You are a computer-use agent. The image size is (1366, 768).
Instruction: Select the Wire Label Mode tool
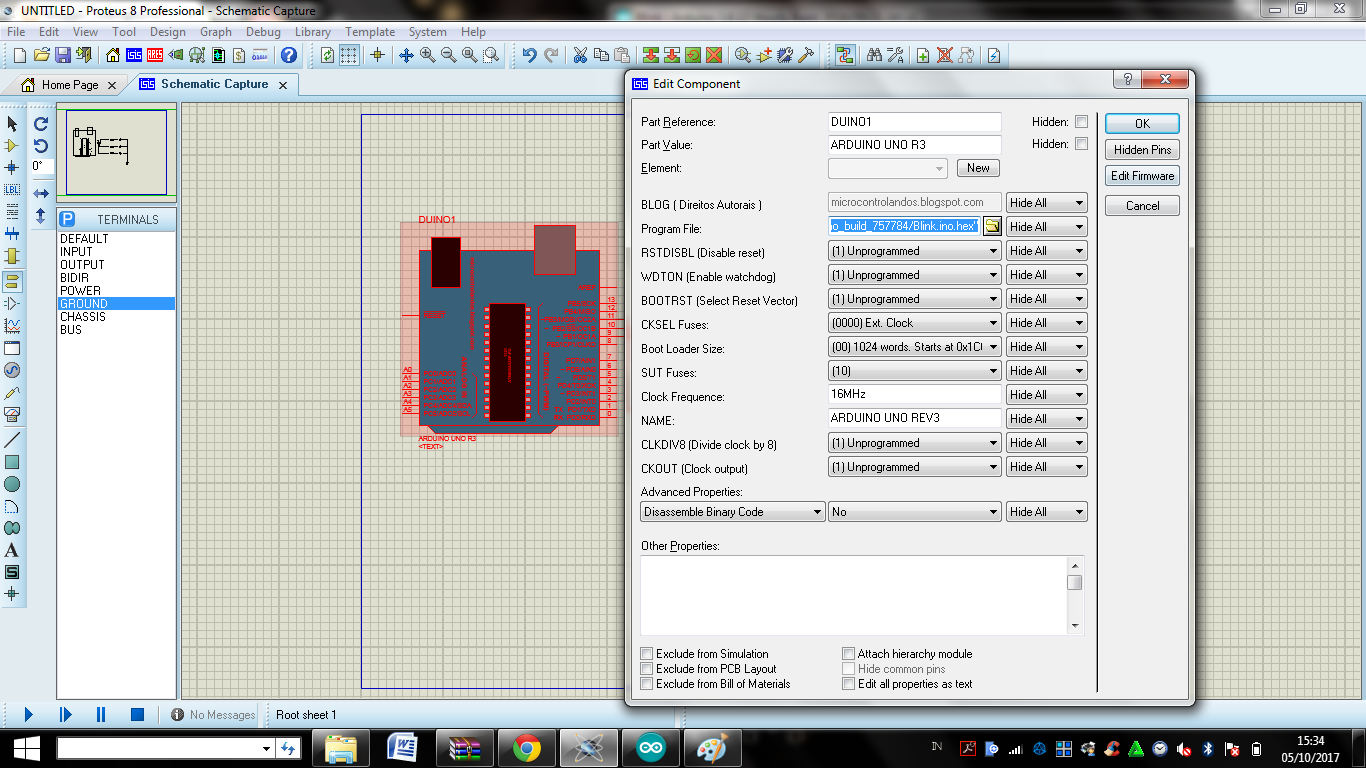click(x=14, y=189)
